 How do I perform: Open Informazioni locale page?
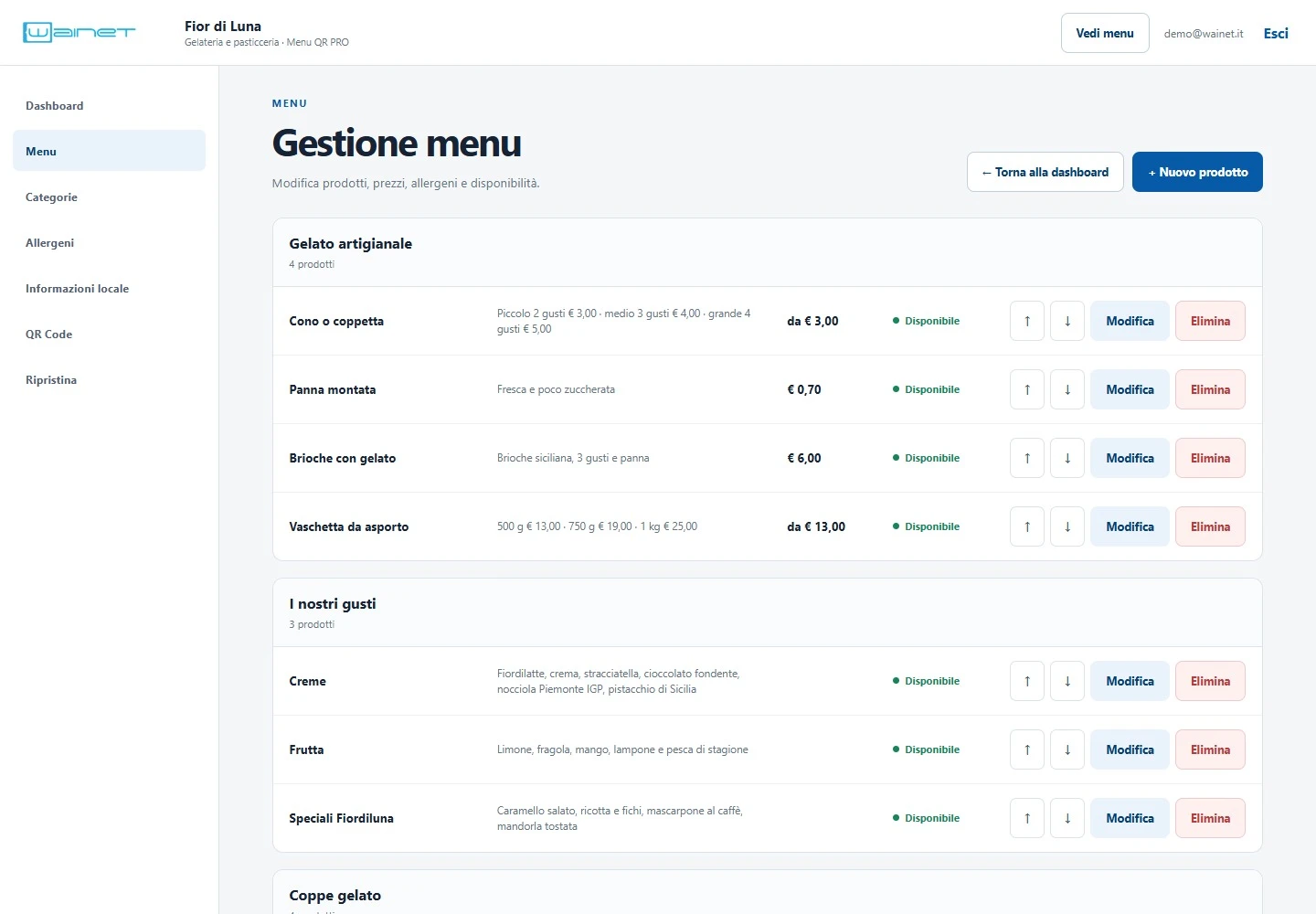click(110, 289)
